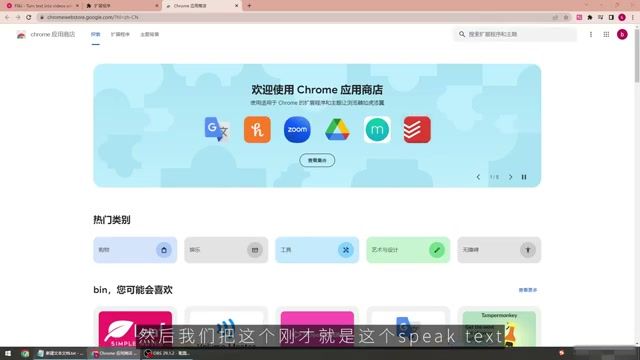Open the Google apps grid icon
The image size is (640, 360).
606,35
